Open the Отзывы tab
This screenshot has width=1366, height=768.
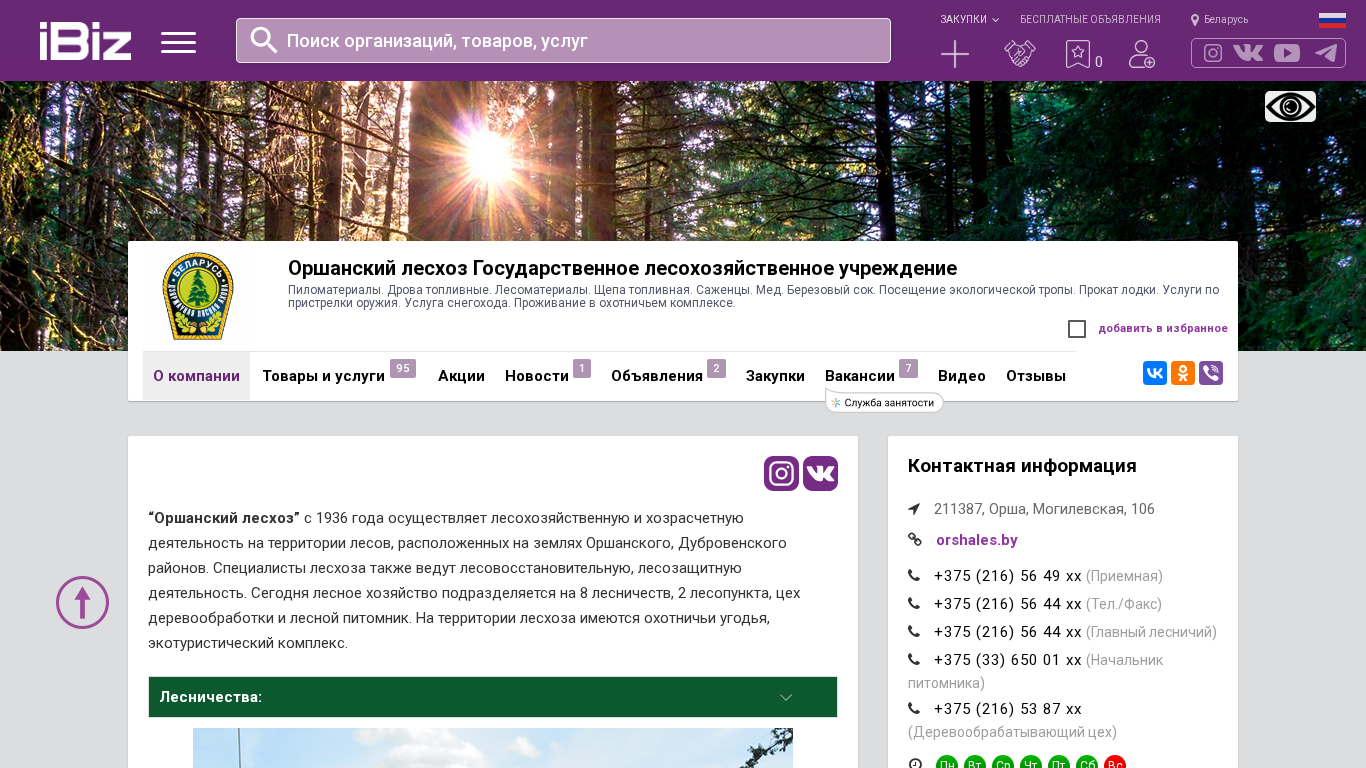(x=1036, y=376)
